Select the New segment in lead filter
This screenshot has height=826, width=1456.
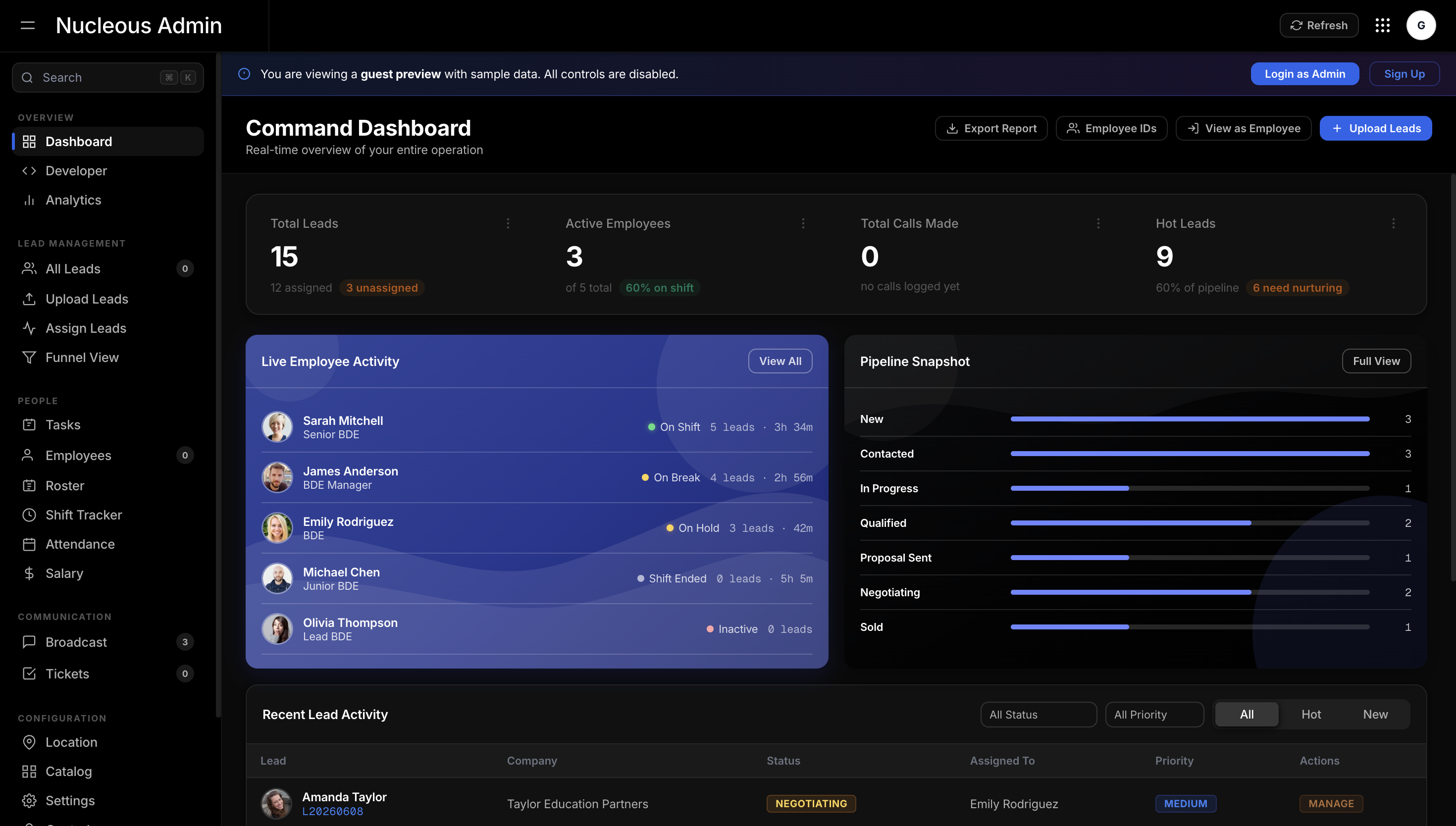pyautogui.click(x=1375, y=715)
